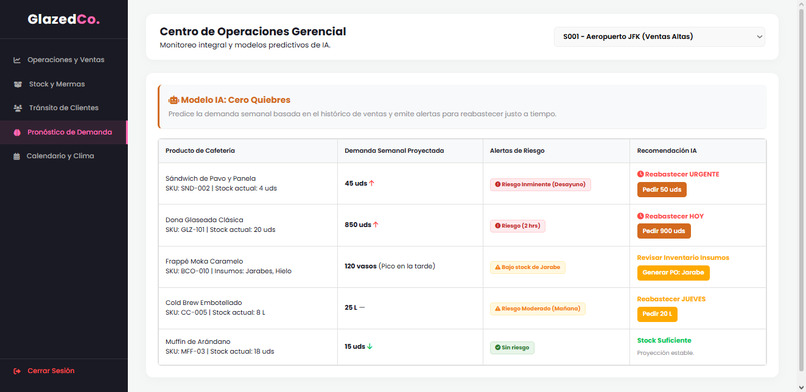Open Operaciones y Ventas section
Viewport: 806px width, 392px height.
click(64, 60)
